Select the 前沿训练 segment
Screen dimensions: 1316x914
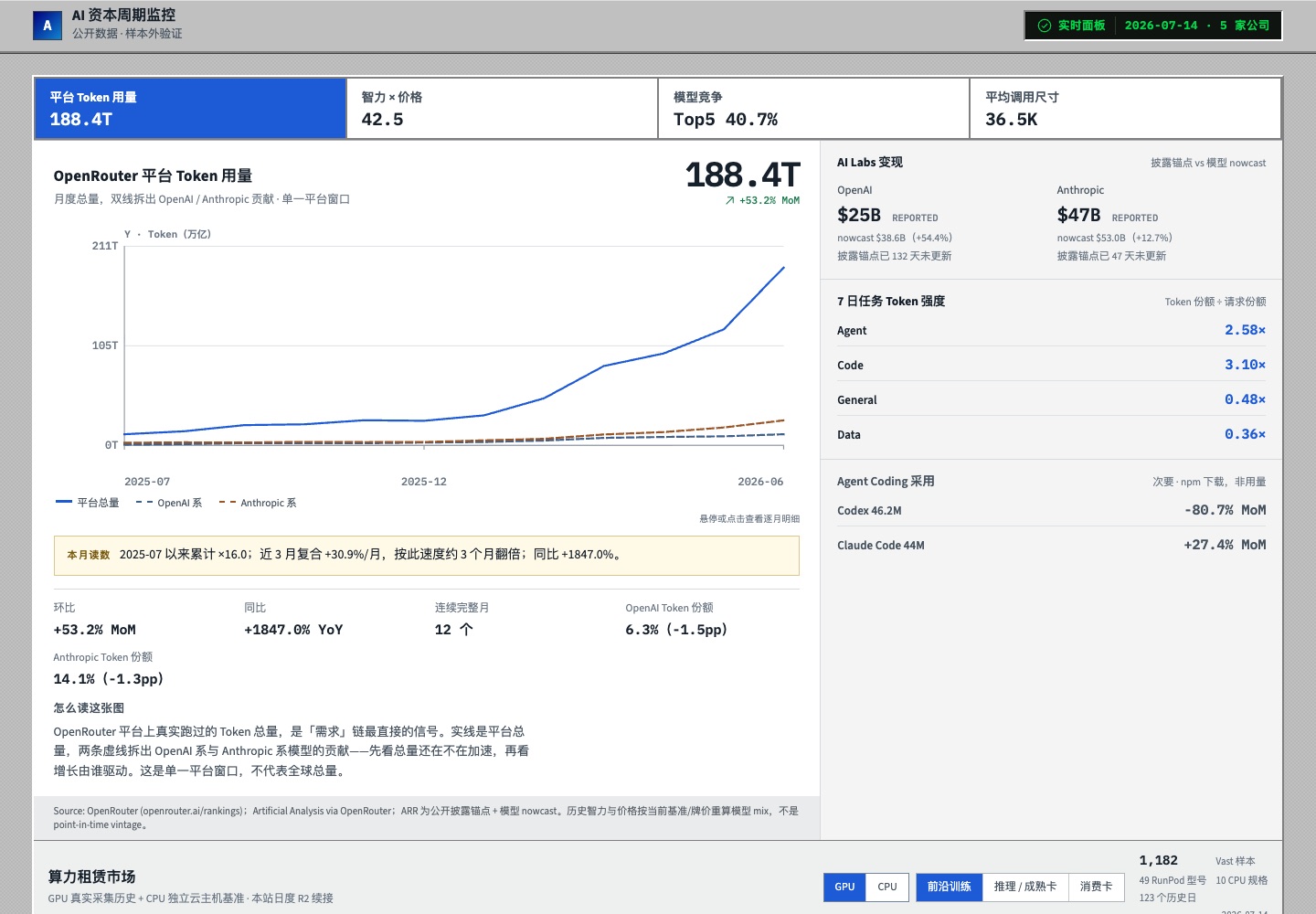949,887
